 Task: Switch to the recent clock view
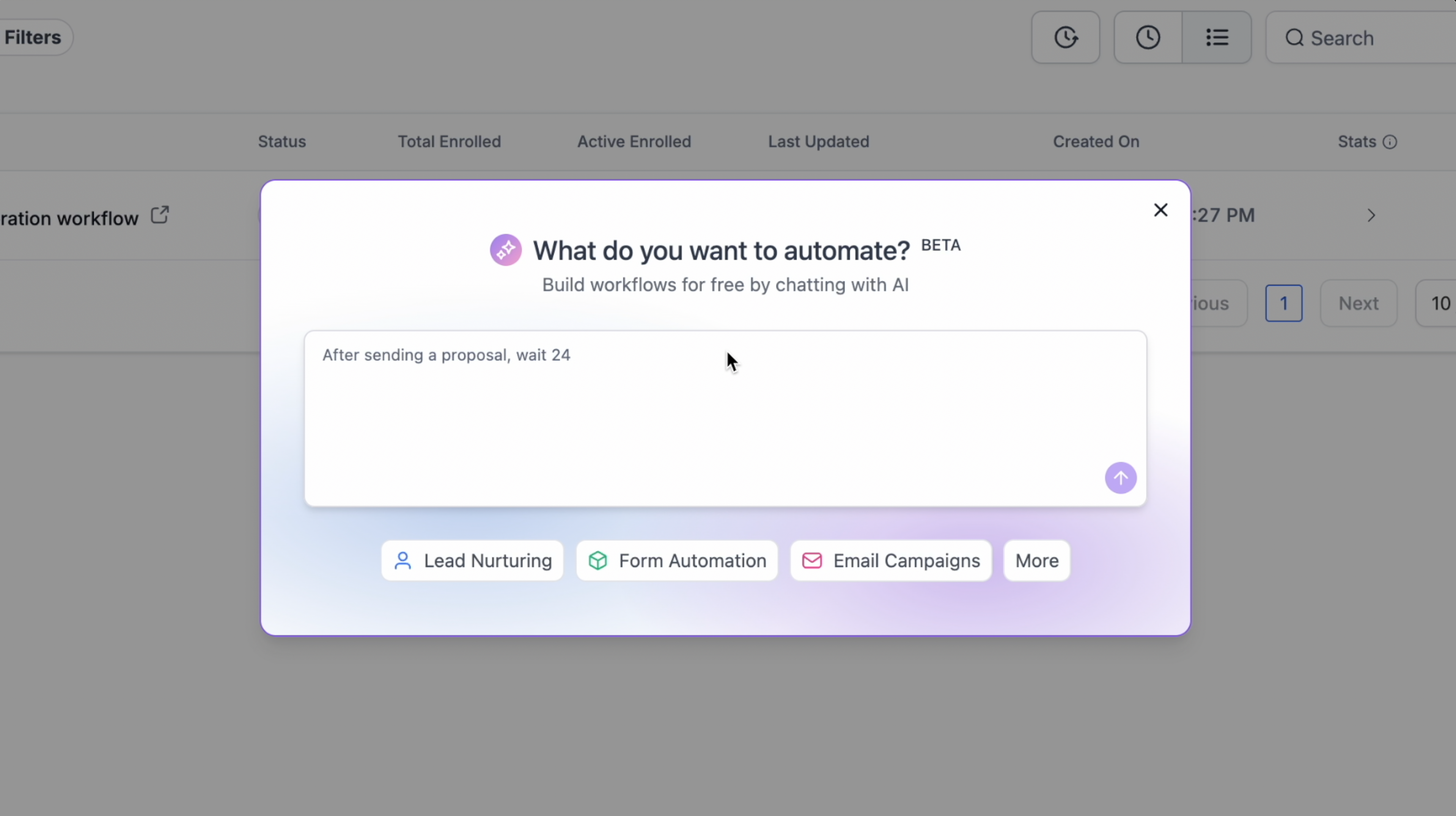[x=1148, y=38]
